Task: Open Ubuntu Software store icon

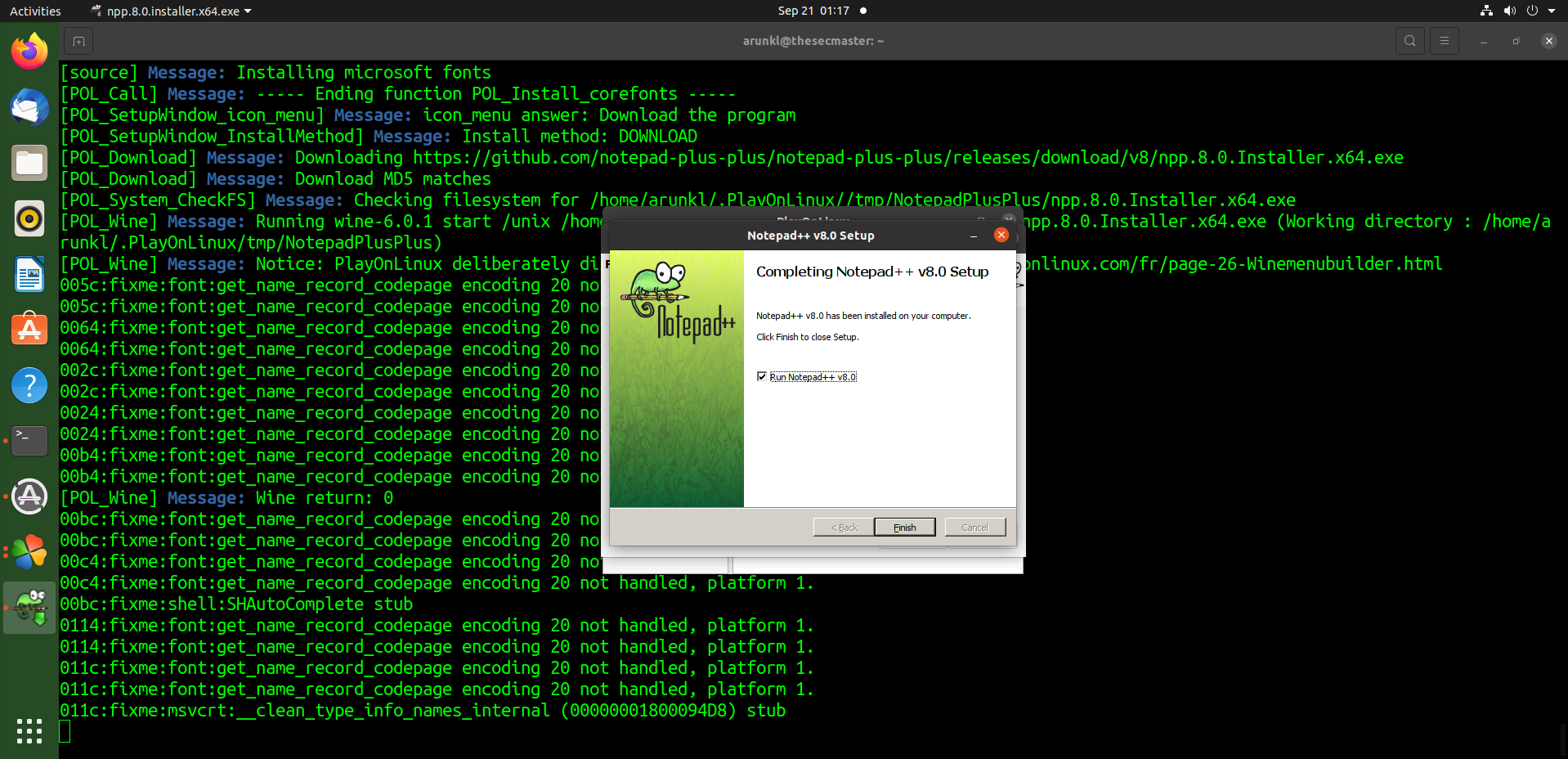Action: (29, 330)
